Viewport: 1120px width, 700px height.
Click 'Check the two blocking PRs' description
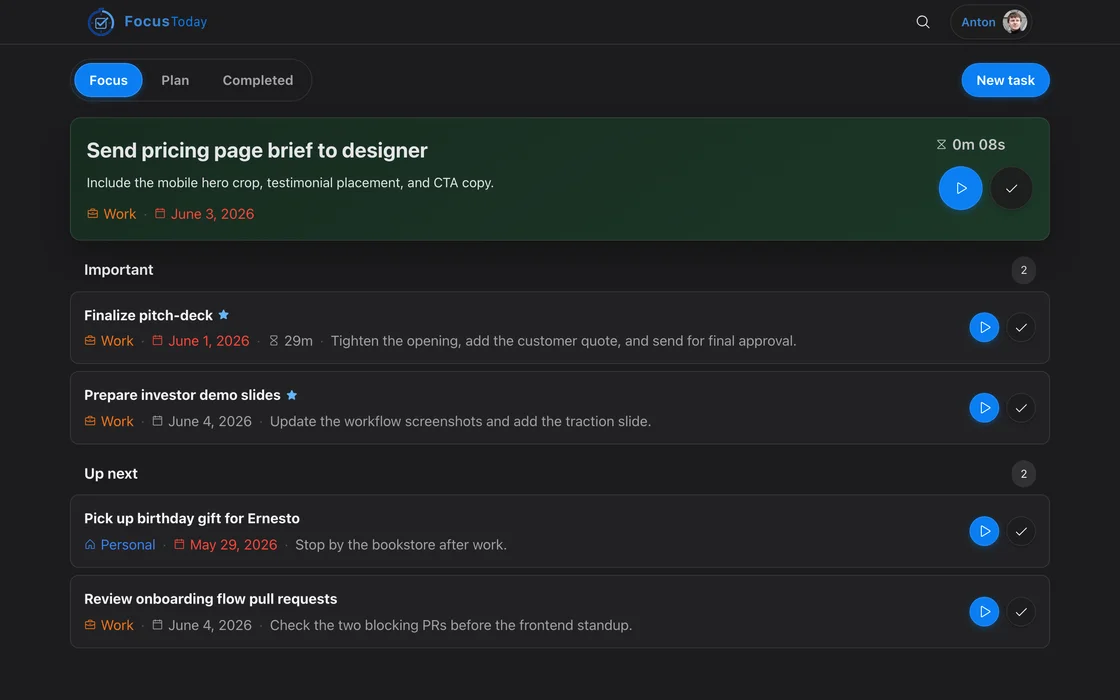451,625
